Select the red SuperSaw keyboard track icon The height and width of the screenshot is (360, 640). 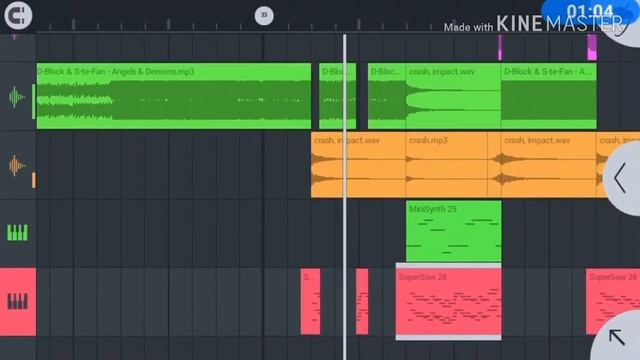(18, 302)
